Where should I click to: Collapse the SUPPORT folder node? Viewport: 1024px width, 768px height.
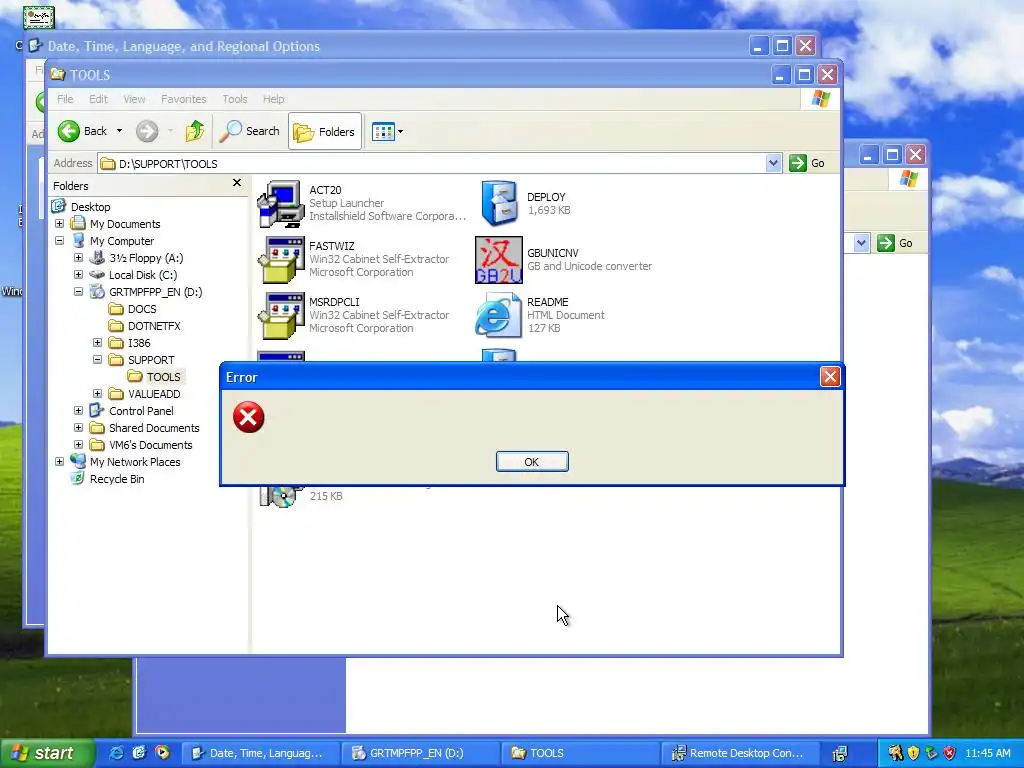coord(97,360)
